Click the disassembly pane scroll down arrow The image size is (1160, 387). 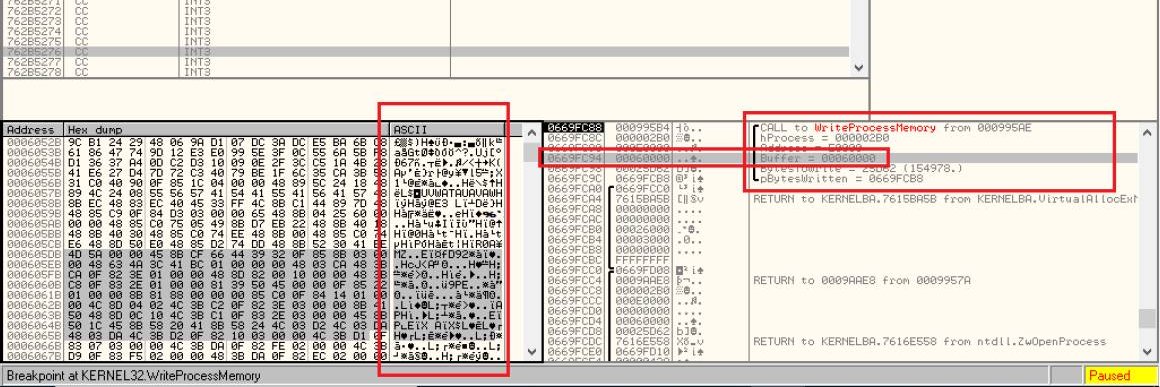tap(858, 67)
